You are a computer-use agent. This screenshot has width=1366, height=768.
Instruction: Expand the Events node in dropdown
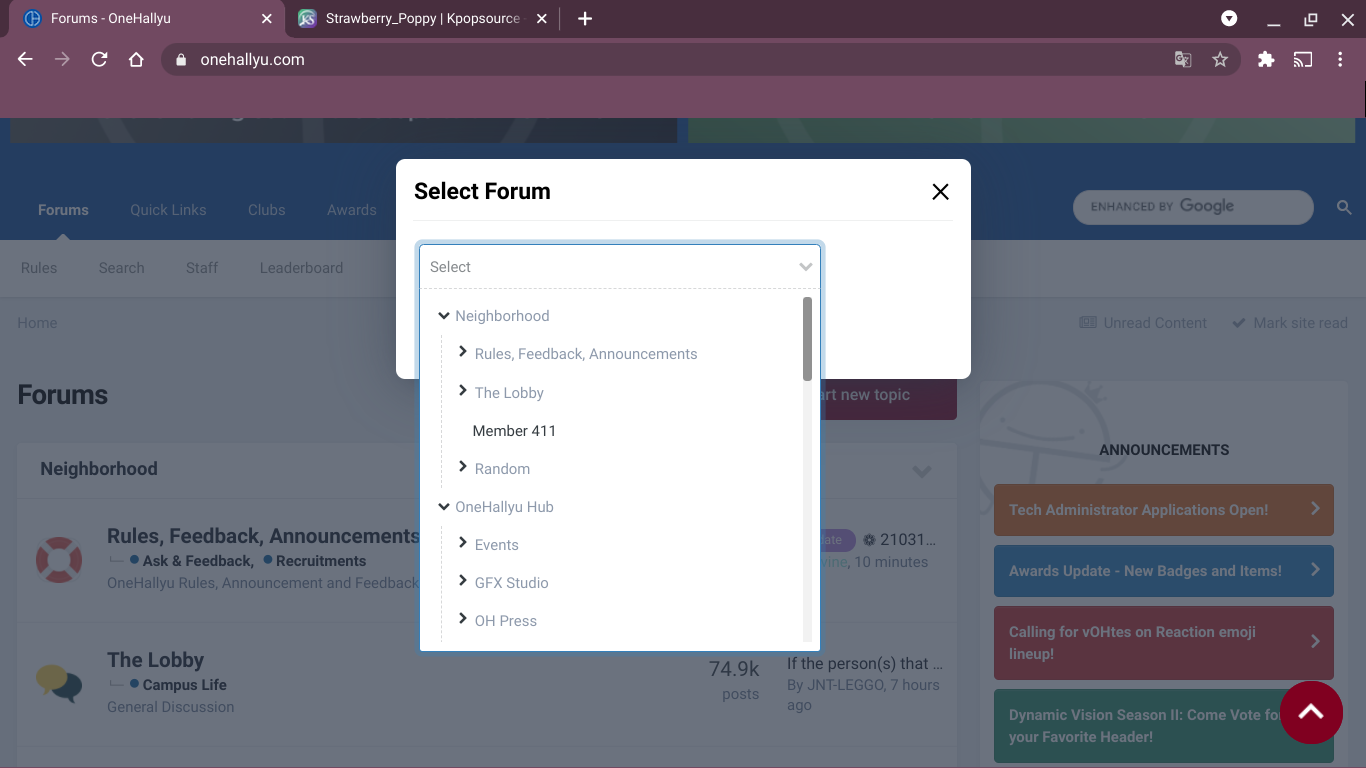[463, 543]
